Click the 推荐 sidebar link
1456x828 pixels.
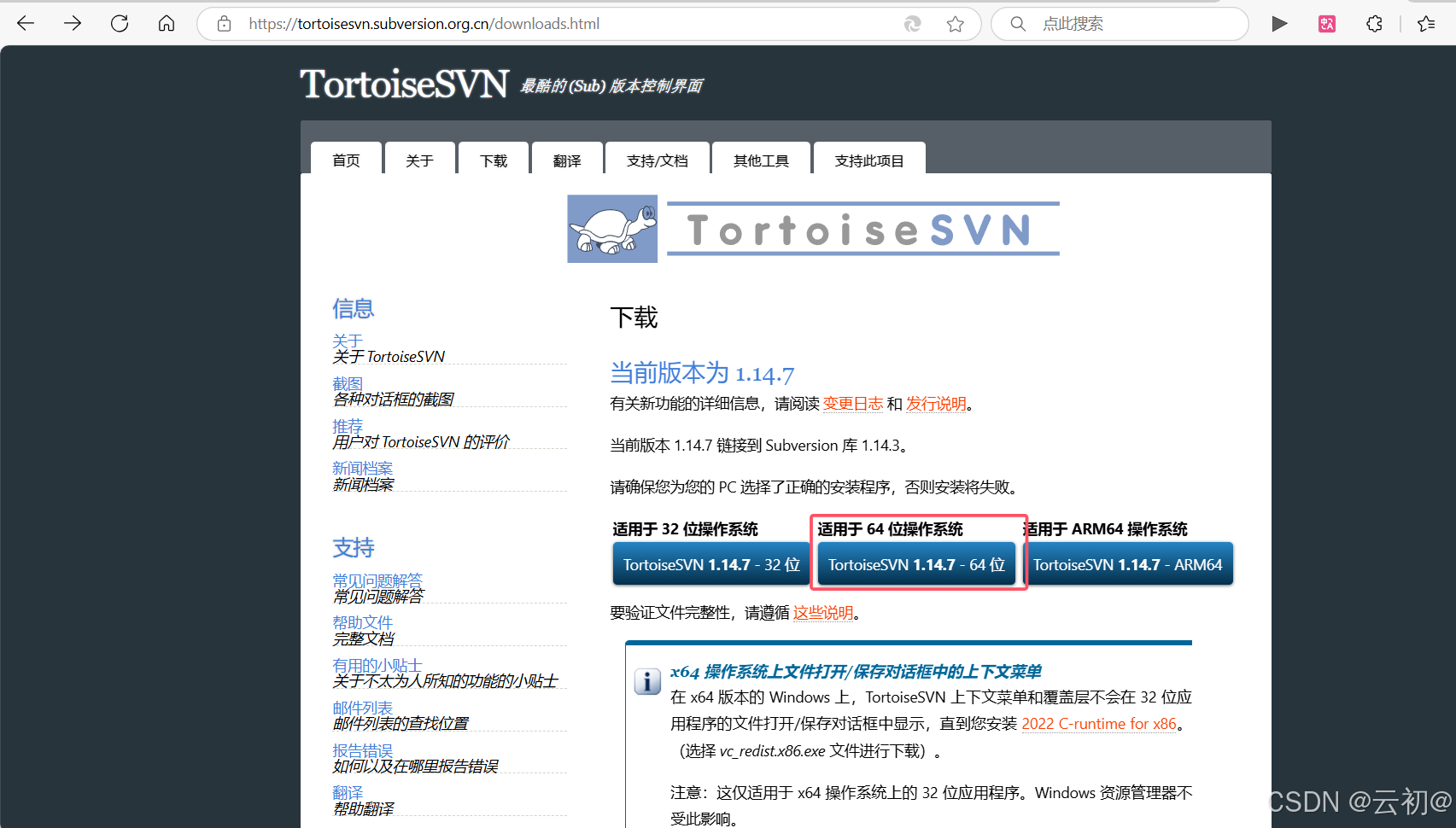coord(348,425)
